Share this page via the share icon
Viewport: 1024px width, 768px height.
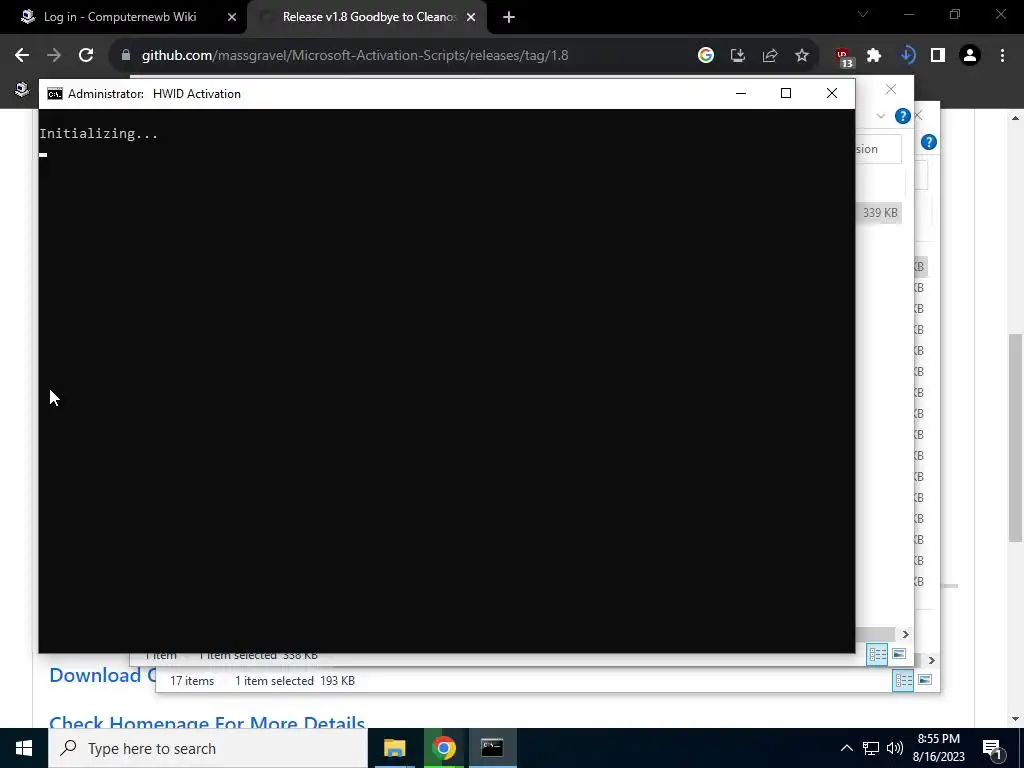[770, 56]
